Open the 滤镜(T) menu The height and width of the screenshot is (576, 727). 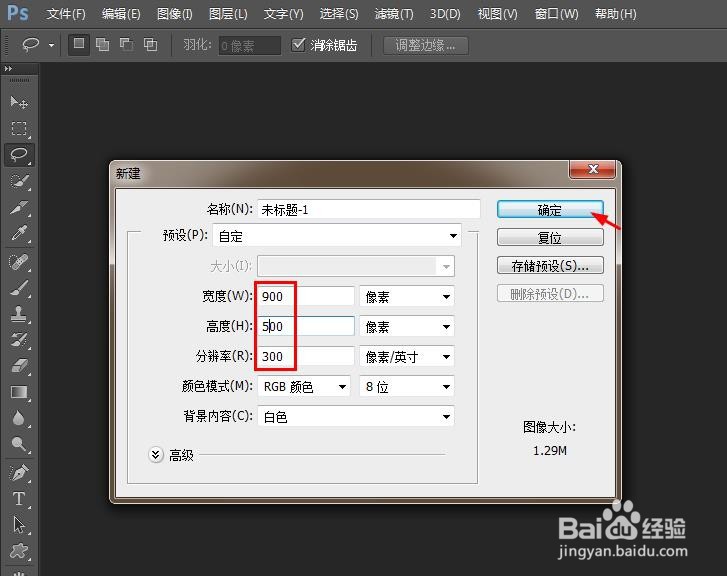394,14
